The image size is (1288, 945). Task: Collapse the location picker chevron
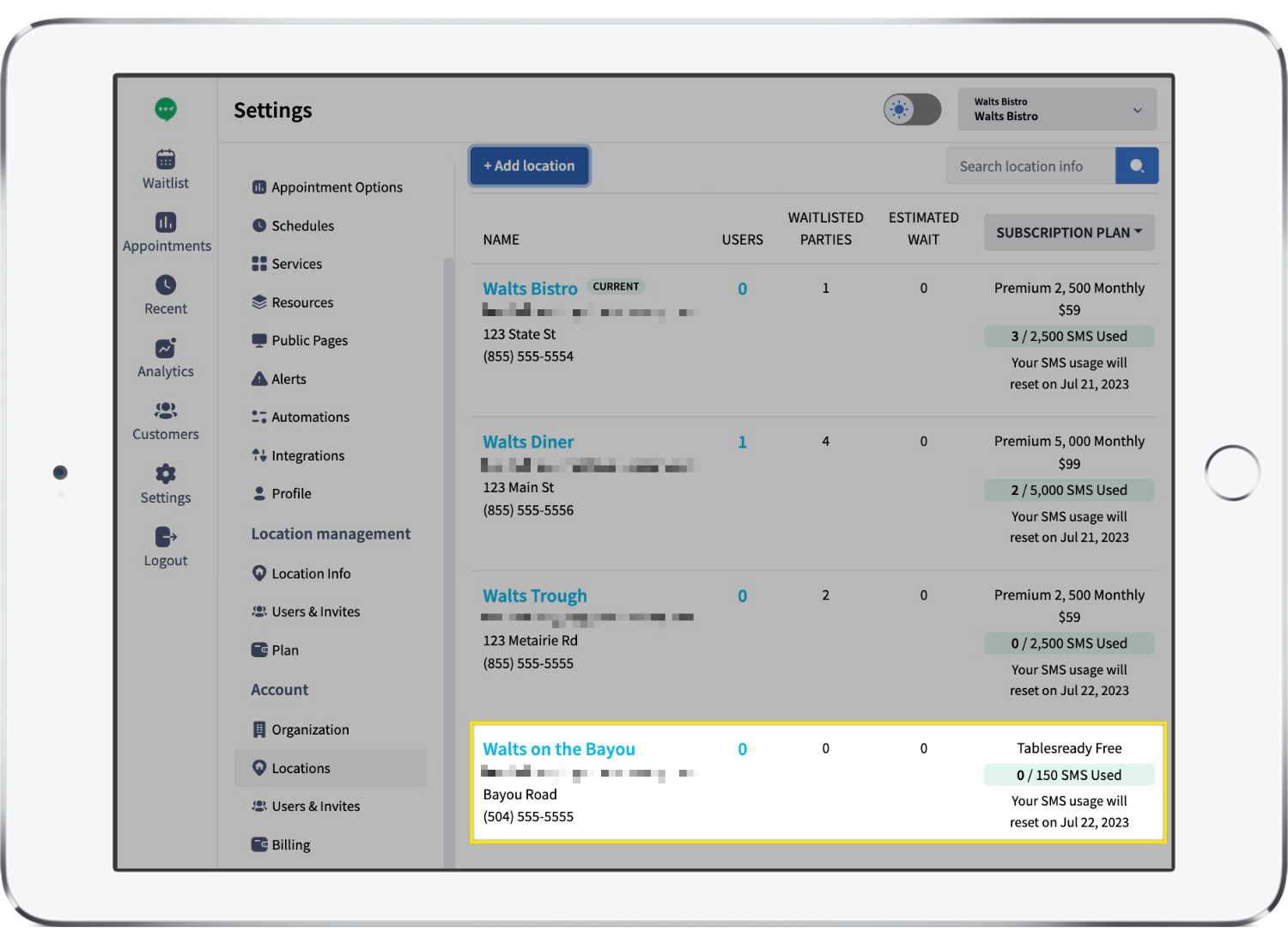(x=1138, y=110)
